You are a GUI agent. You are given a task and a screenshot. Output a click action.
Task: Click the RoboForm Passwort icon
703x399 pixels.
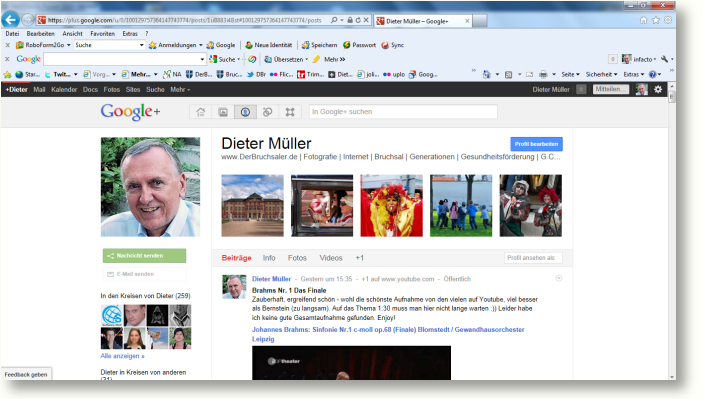[360, 45]
